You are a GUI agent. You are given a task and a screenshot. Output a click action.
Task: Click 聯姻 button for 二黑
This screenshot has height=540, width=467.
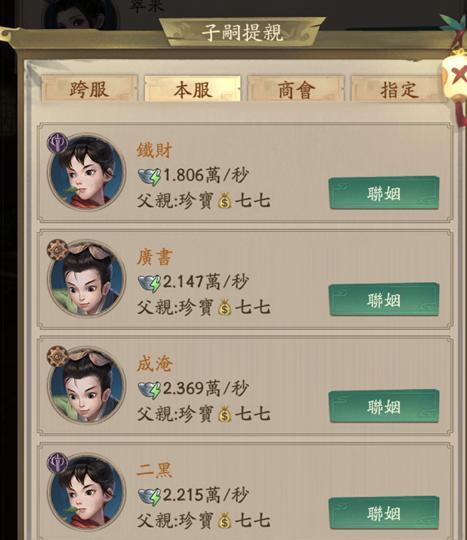click(x=384, y=513)
